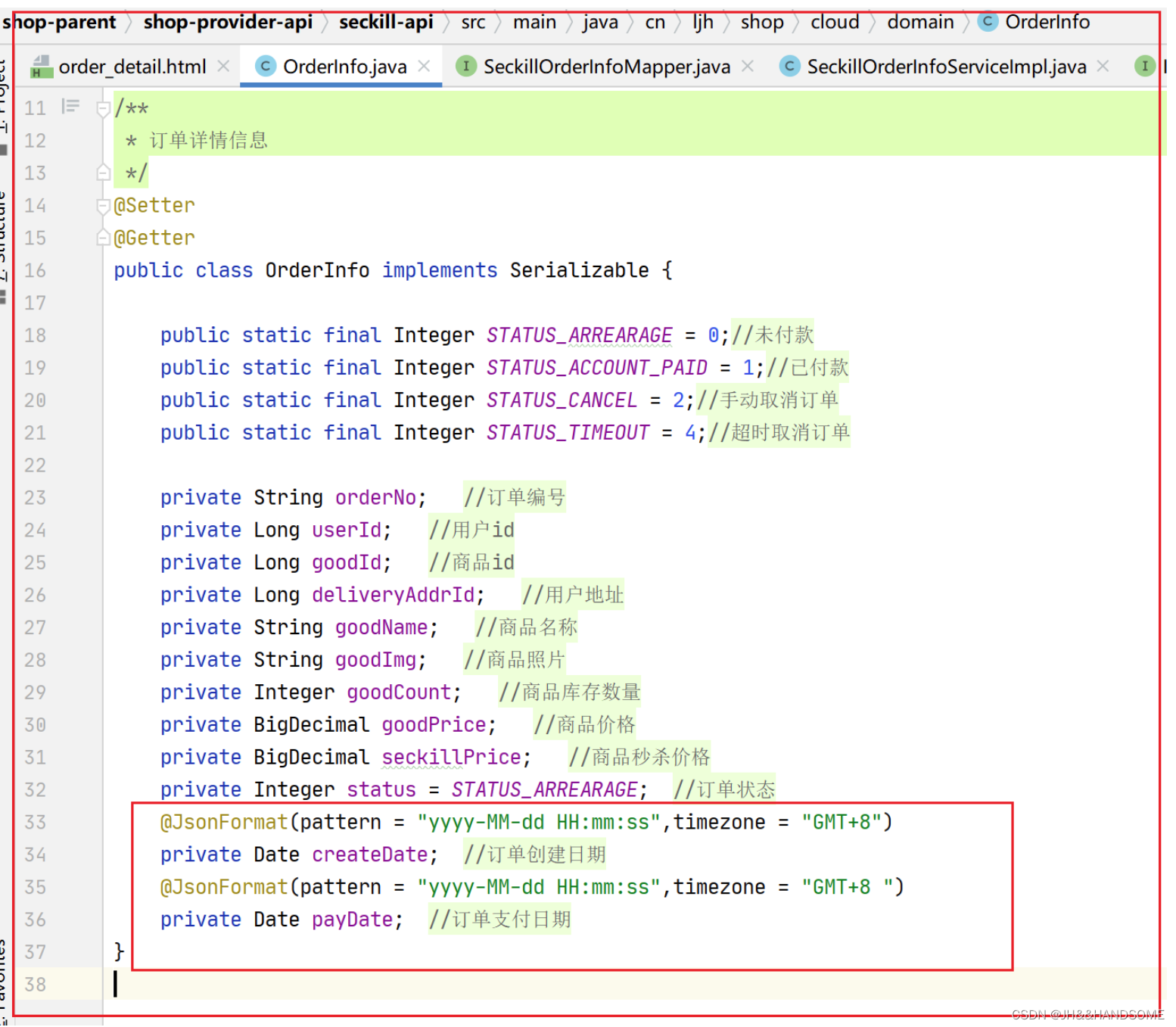Image resolution: width=1176 pixels, height=1027 pixels.
Task: Click the doc comment gutter icon on line 11
Action: (x=70, y=107)
